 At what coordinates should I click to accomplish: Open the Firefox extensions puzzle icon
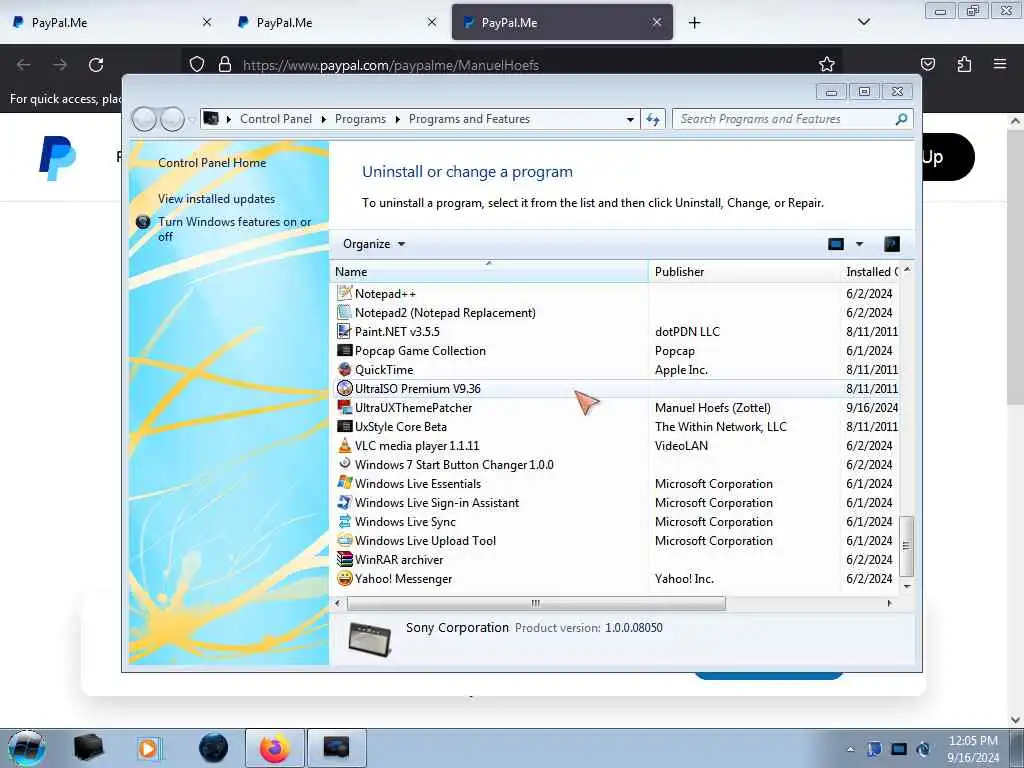point(964,64)
